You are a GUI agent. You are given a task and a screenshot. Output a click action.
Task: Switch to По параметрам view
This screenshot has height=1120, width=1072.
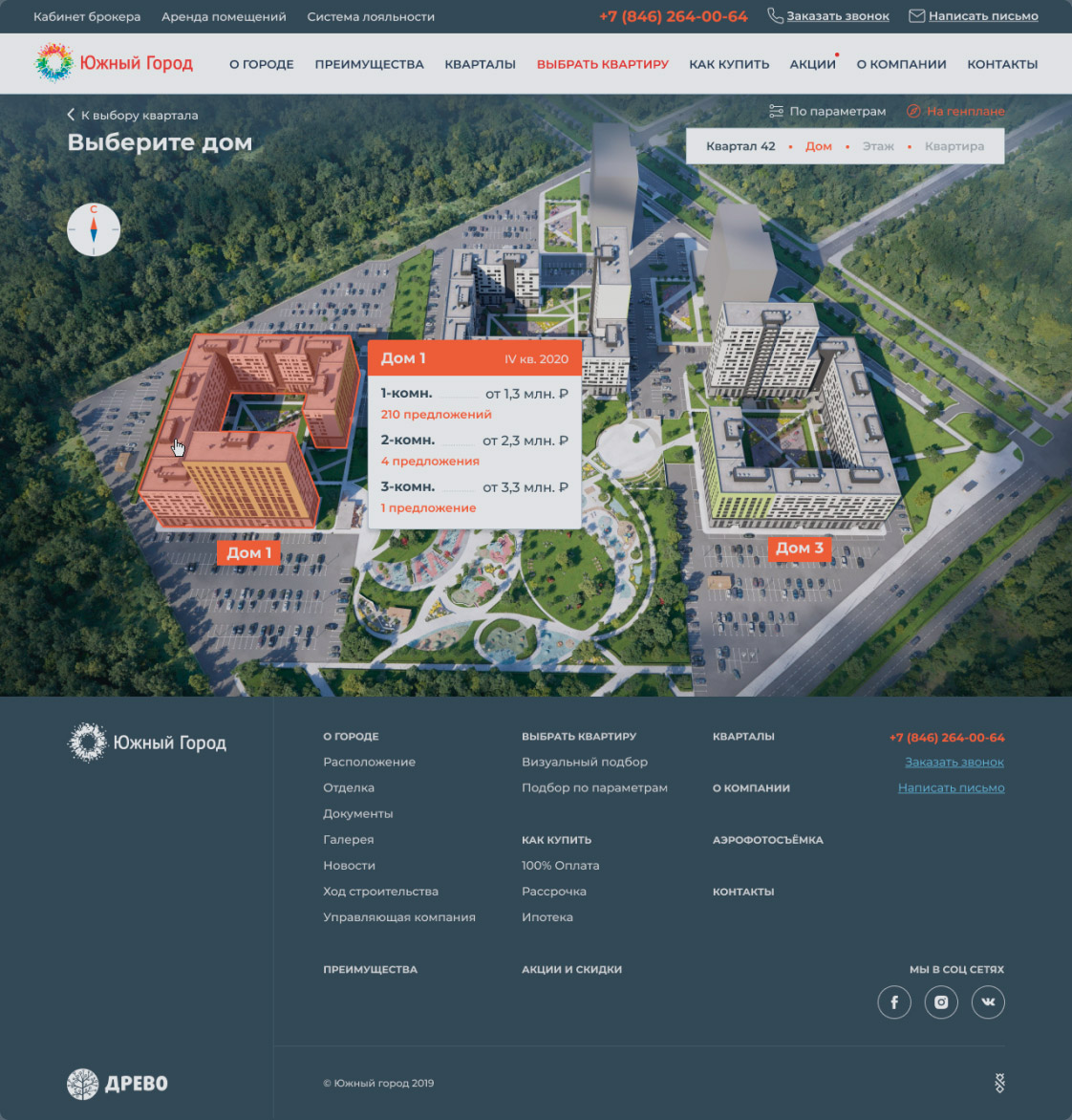point(827,112)
